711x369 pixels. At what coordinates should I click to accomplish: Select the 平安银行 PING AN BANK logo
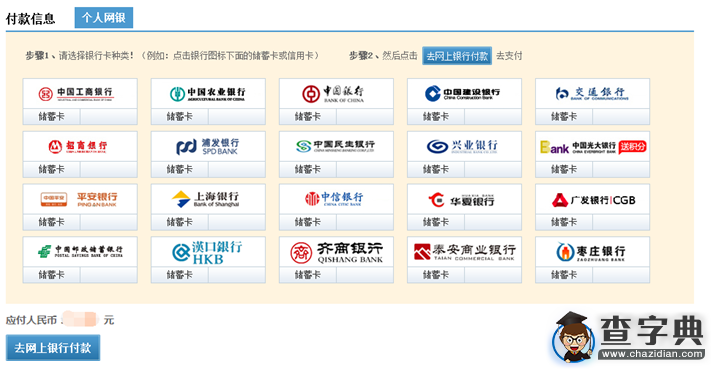(80, 199)
